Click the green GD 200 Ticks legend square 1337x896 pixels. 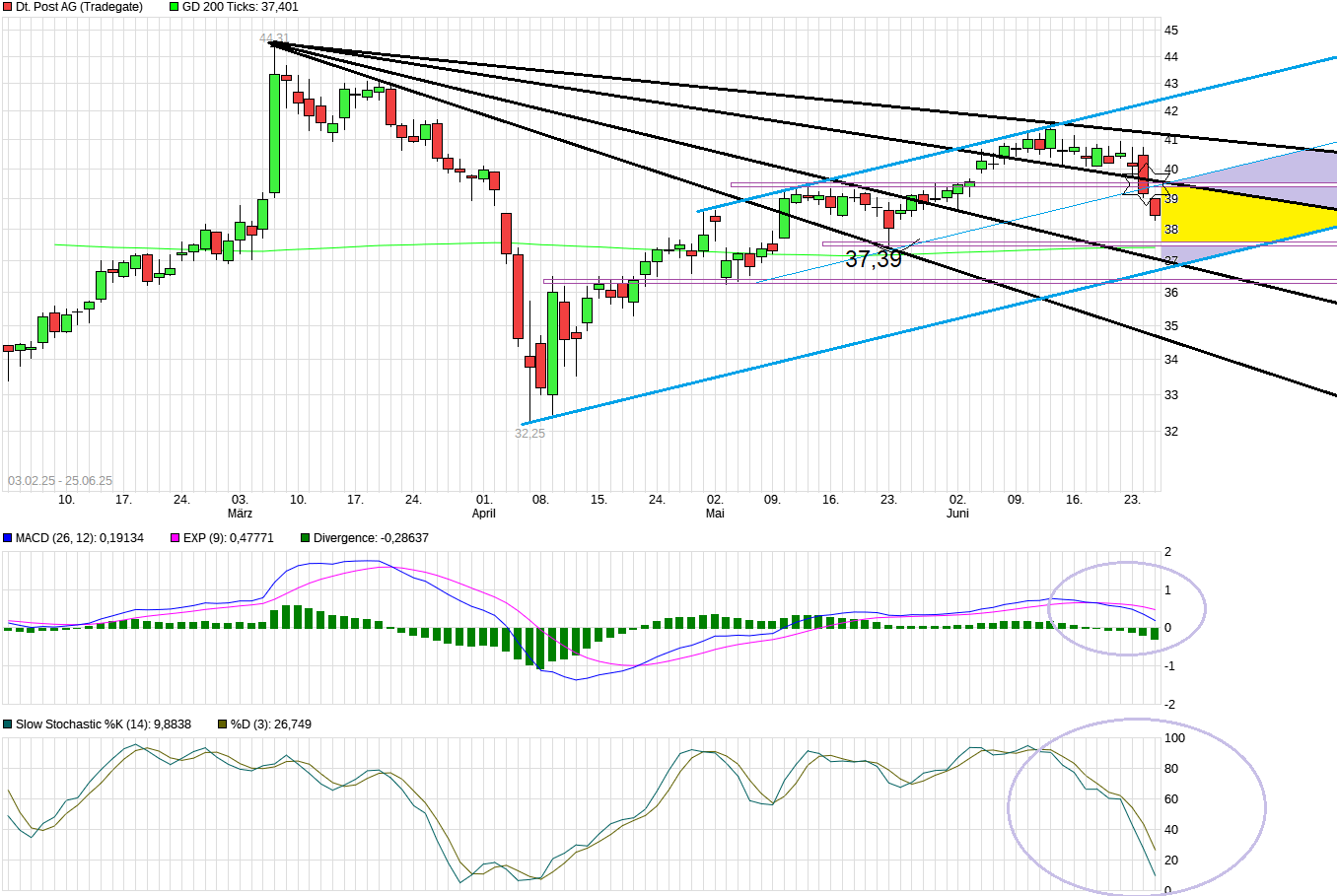(175, 7)
